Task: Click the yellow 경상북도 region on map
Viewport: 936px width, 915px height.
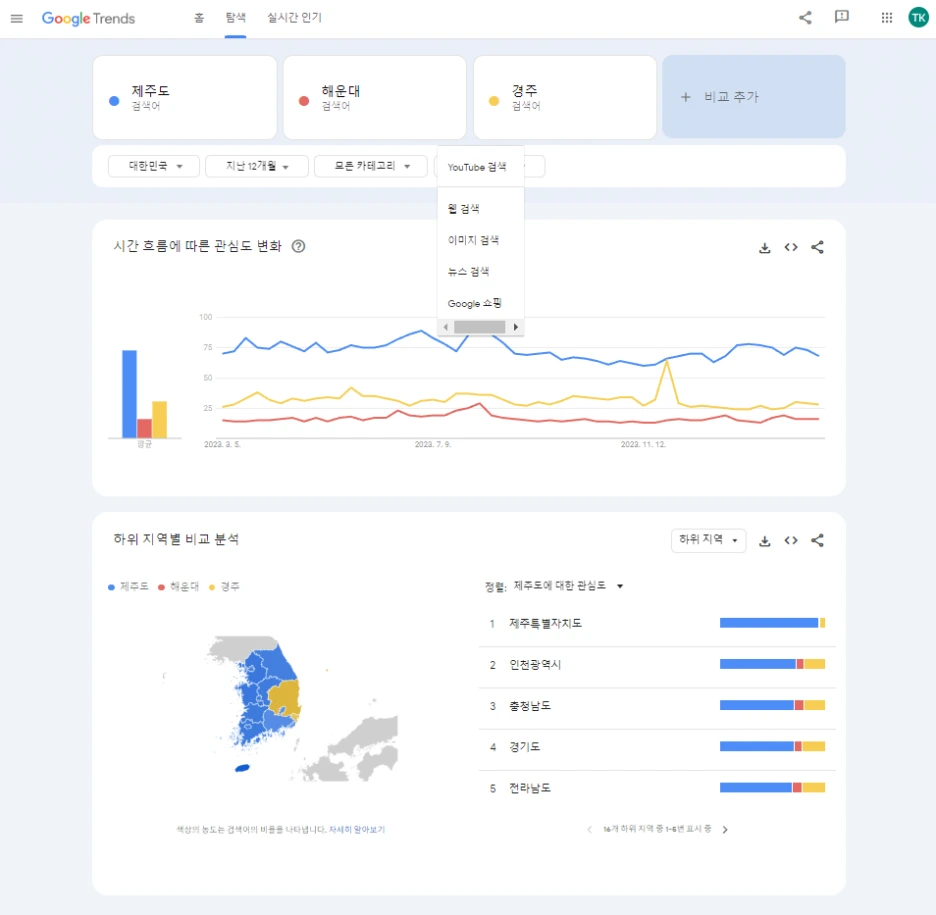Action: 284,698
